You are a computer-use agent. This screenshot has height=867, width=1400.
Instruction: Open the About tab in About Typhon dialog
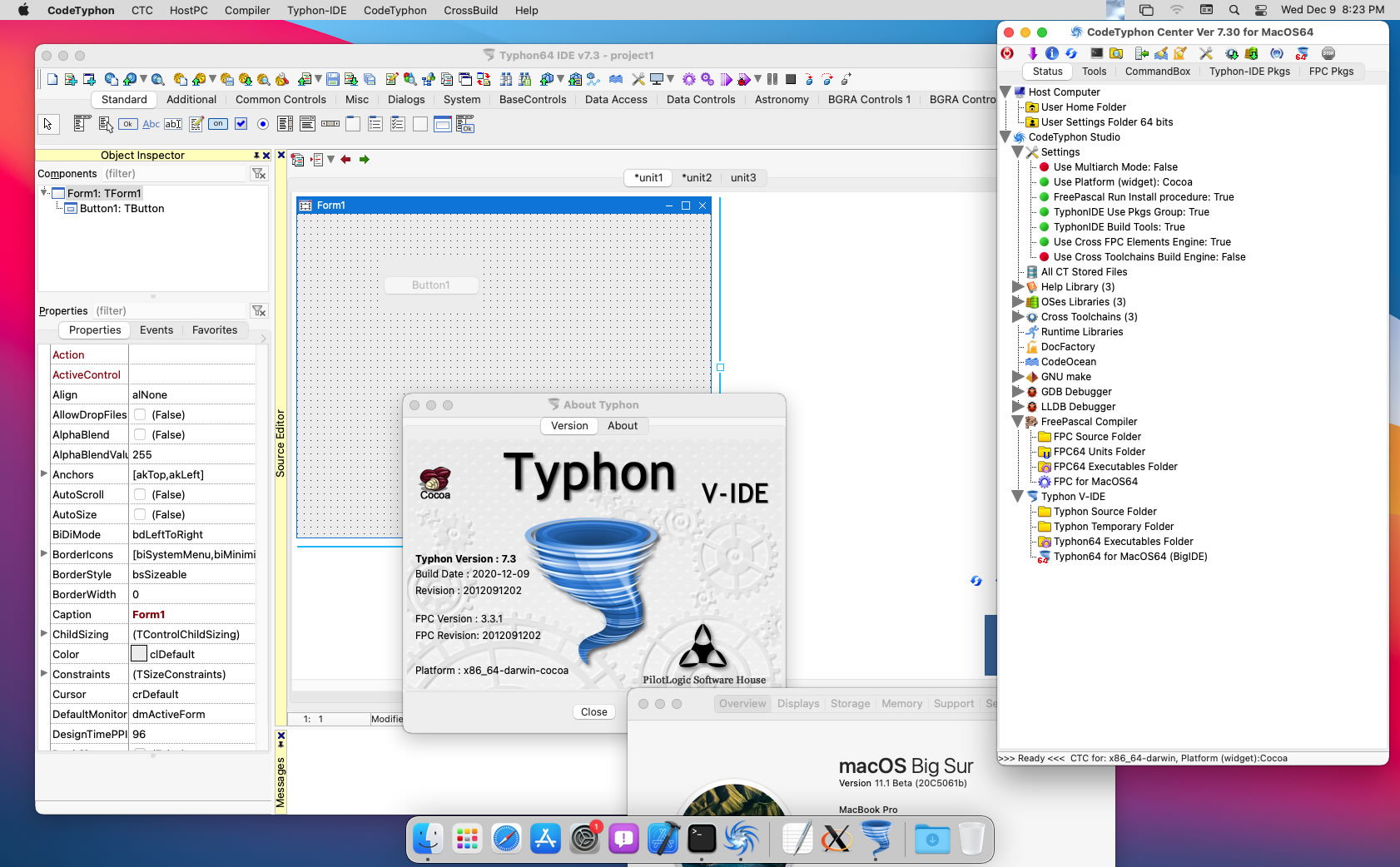coord(623,425)
